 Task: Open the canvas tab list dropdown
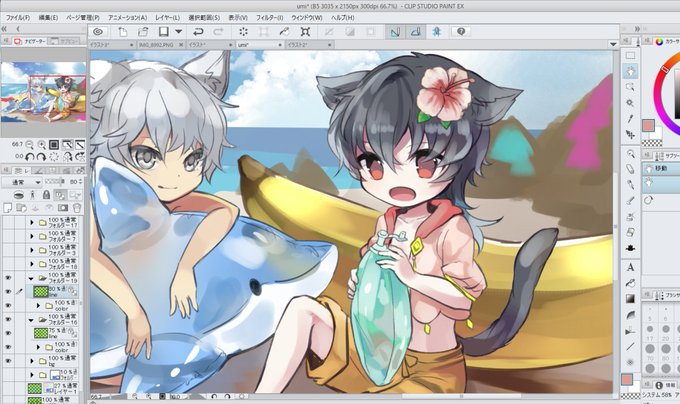point(613,44)
